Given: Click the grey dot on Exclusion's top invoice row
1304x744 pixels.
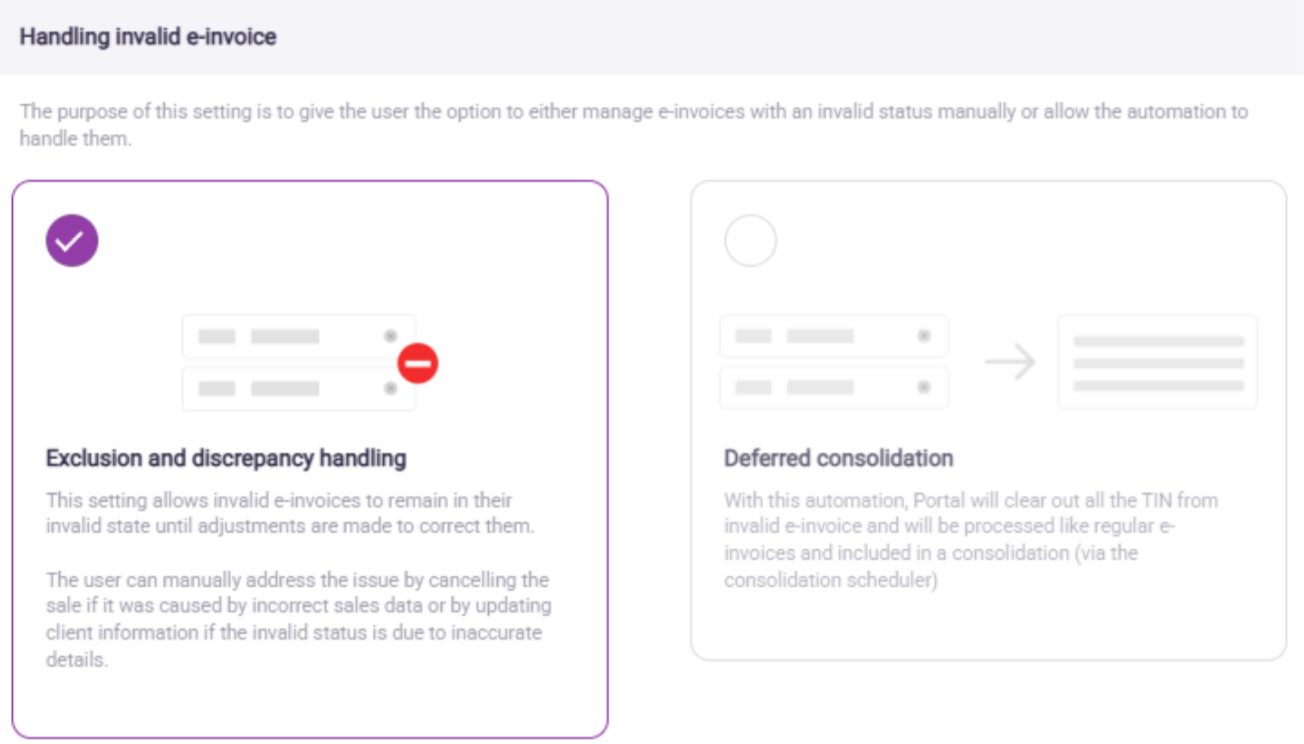Looking at the screenshot, I should click(391, 336).
